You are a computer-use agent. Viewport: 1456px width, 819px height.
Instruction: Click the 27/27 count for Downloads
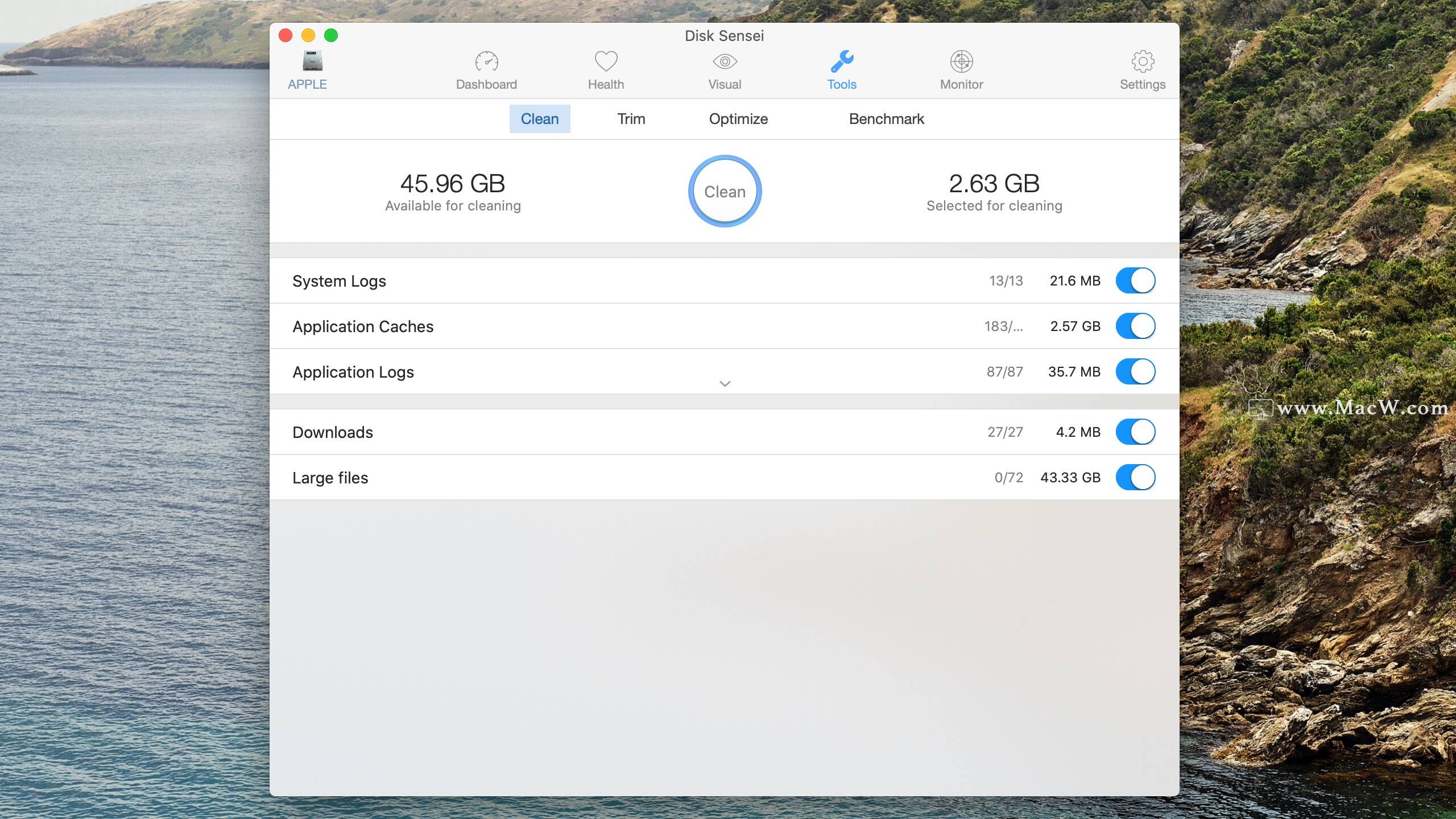click(x=1005, y=432)
